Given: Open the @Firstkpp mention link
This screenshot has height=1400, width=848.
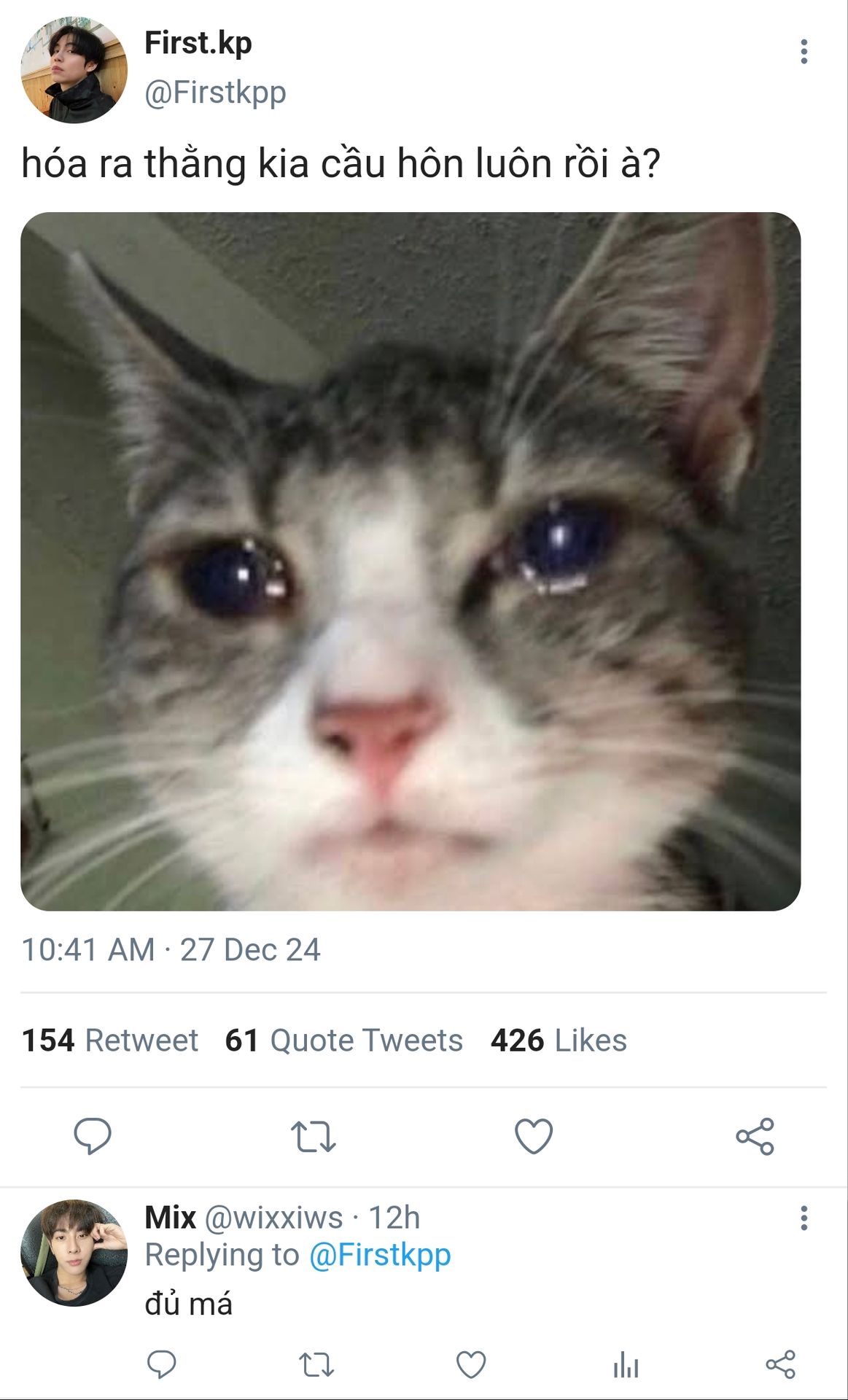Looking at the screenshot, I should coord(380,1255).
